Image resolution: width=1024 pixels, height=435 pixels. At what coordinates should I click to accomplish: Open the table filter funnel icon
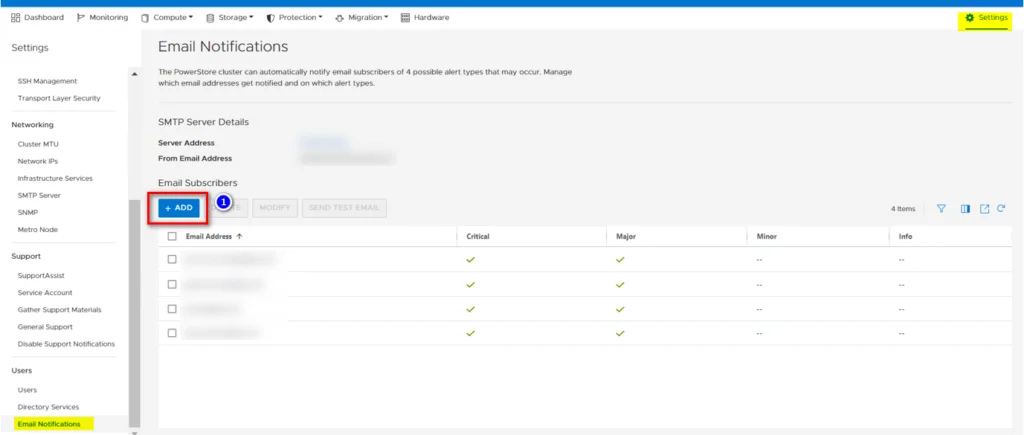(941, 209)
